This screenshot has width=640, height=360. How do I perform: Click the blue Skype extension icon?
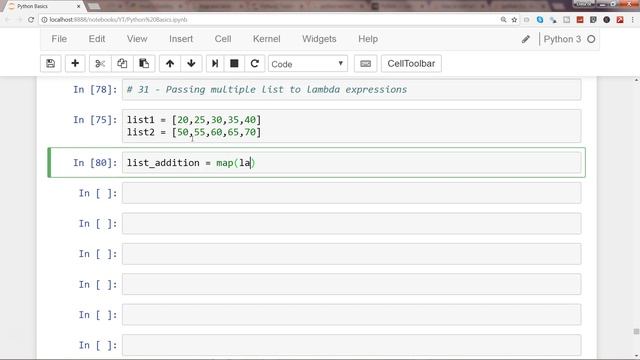click(x=540, y=20)
